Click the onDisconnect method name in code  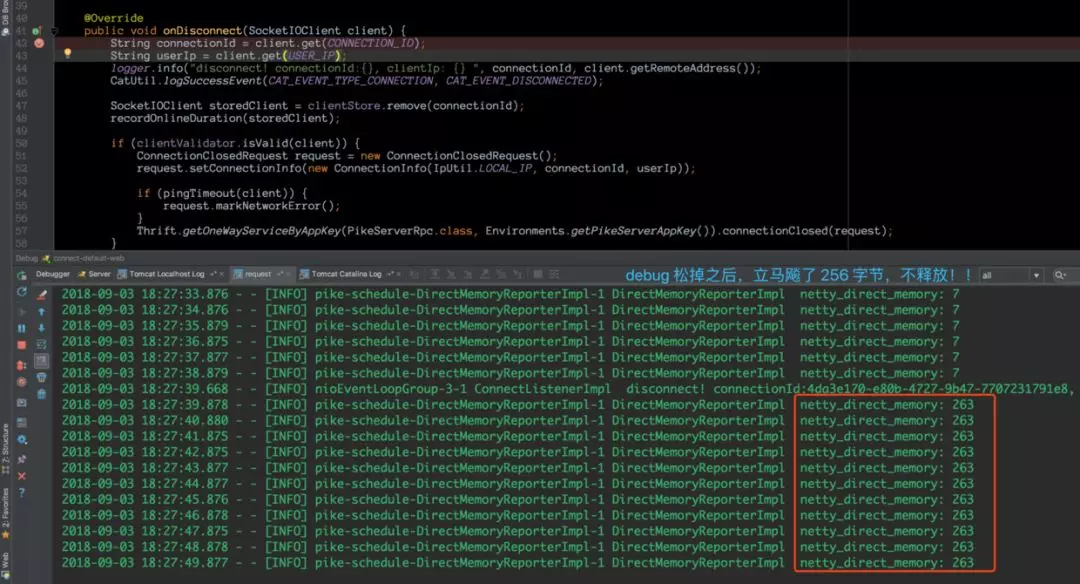point(202,30)
